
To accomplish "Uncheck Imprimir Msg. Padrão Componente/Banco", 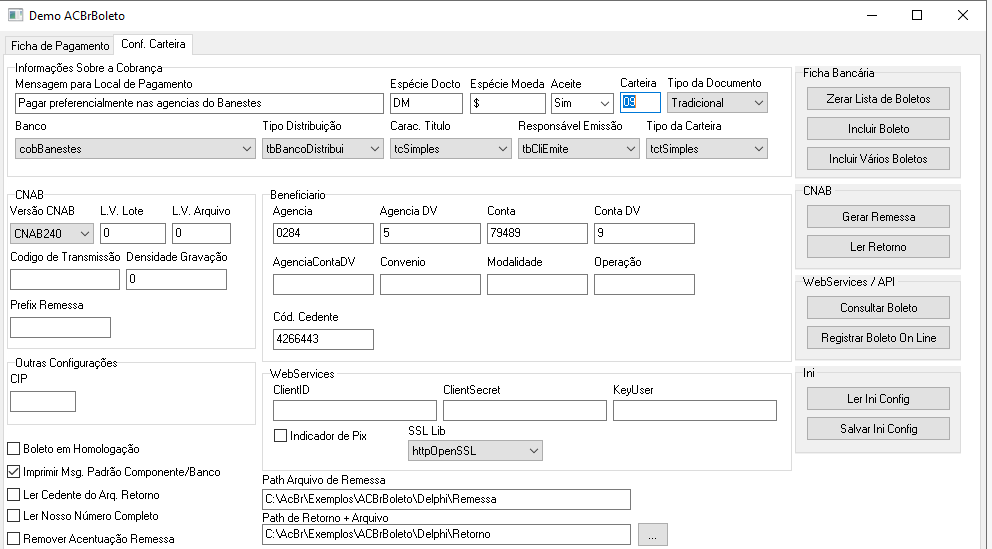I will [13, 471].
